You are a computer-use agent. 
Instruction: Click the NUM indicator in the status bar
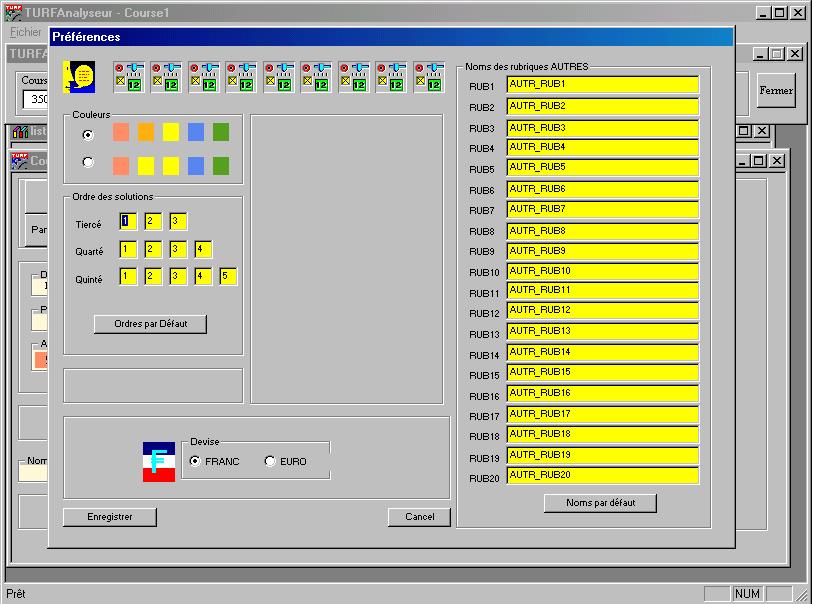(747, 594)
